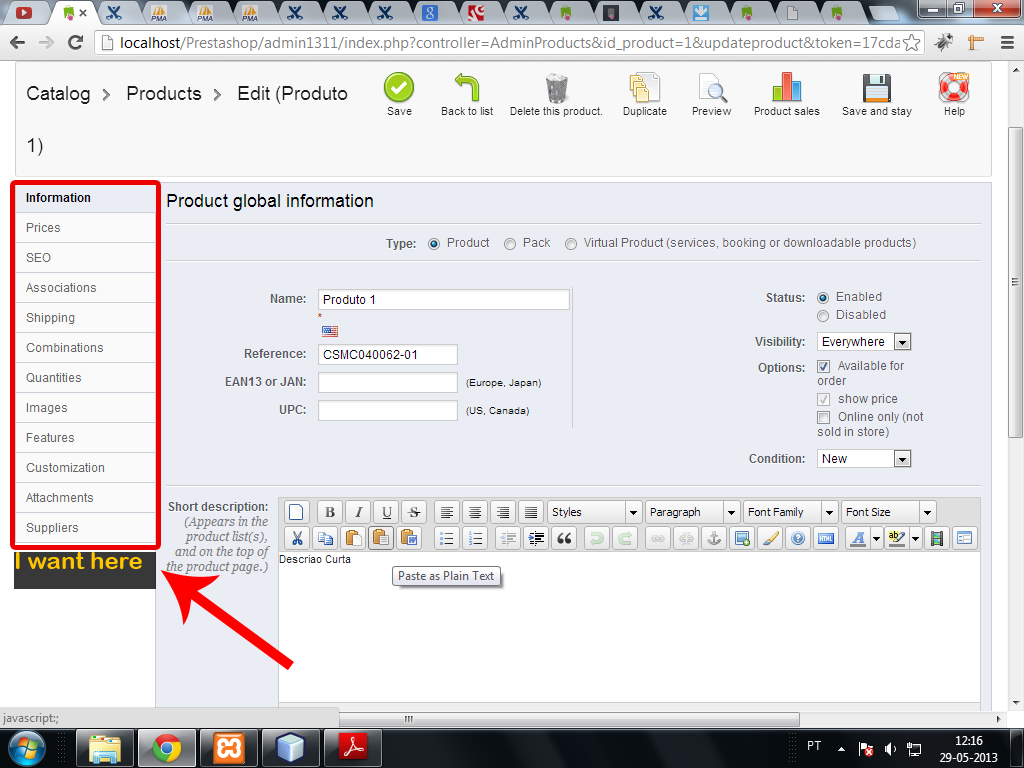Toggle Bold formatting in editor
This screenshot has width=1024, height=768.
[x=330, y=512]
